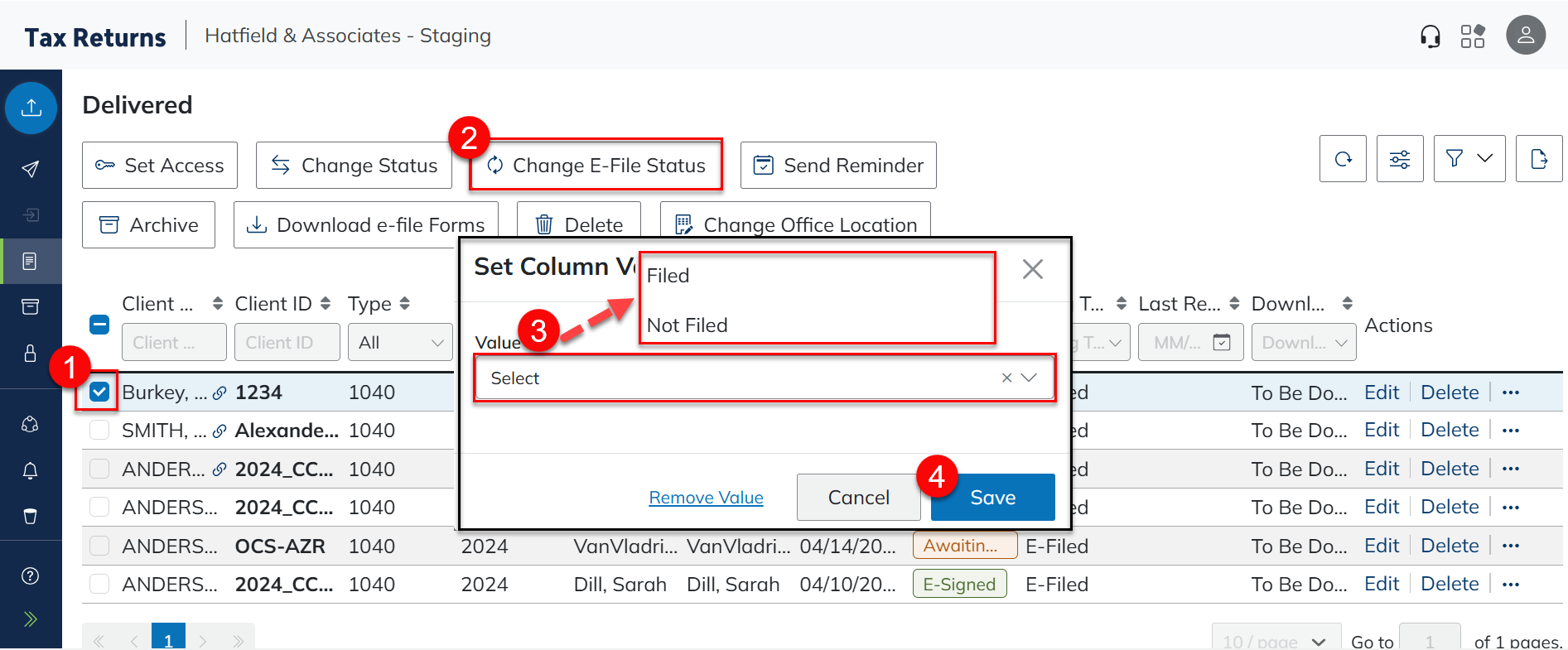The width and height of the screenshot is (1568, 650).
Task: Click the Remove Value link
Action: click(706, 498)
